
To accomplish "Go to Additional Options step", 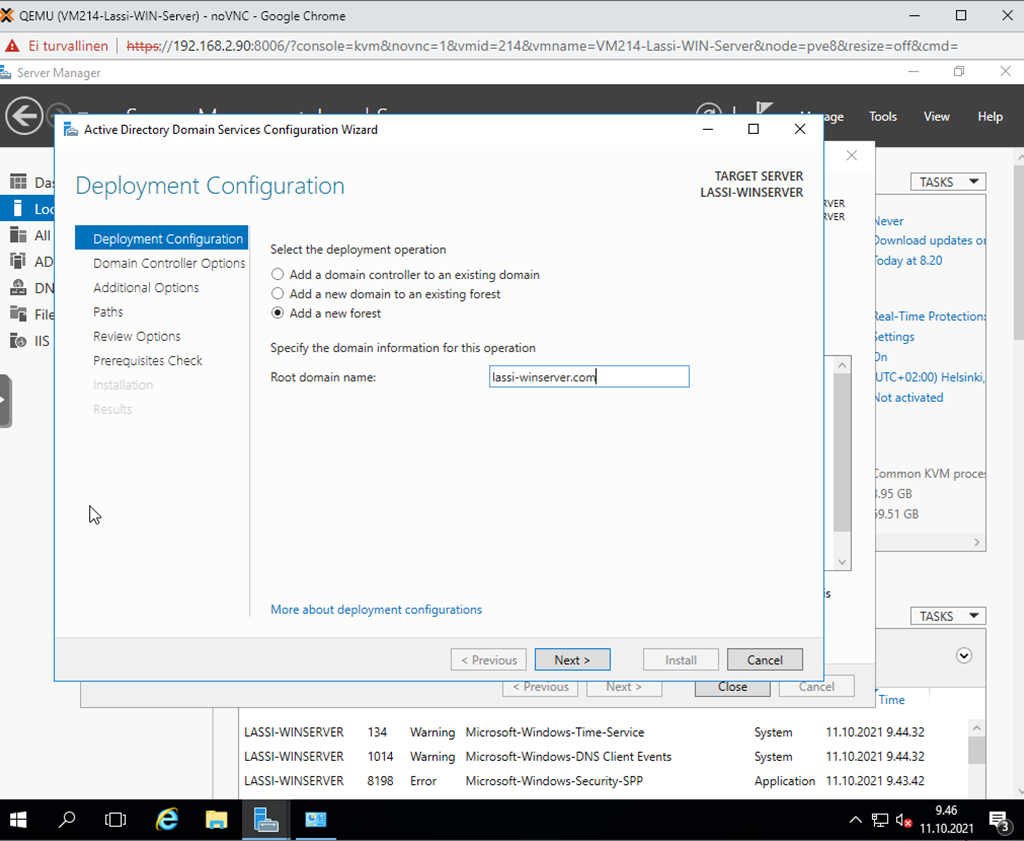I will pyautogui.click(x=146, y=287).
